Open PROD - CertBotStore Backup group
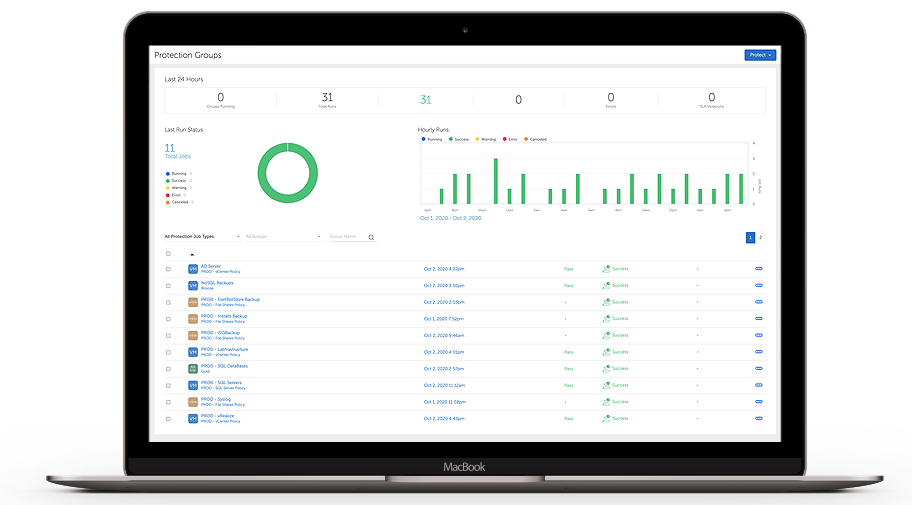The height and width of the screenshot is (505, 912). point(230,300)
